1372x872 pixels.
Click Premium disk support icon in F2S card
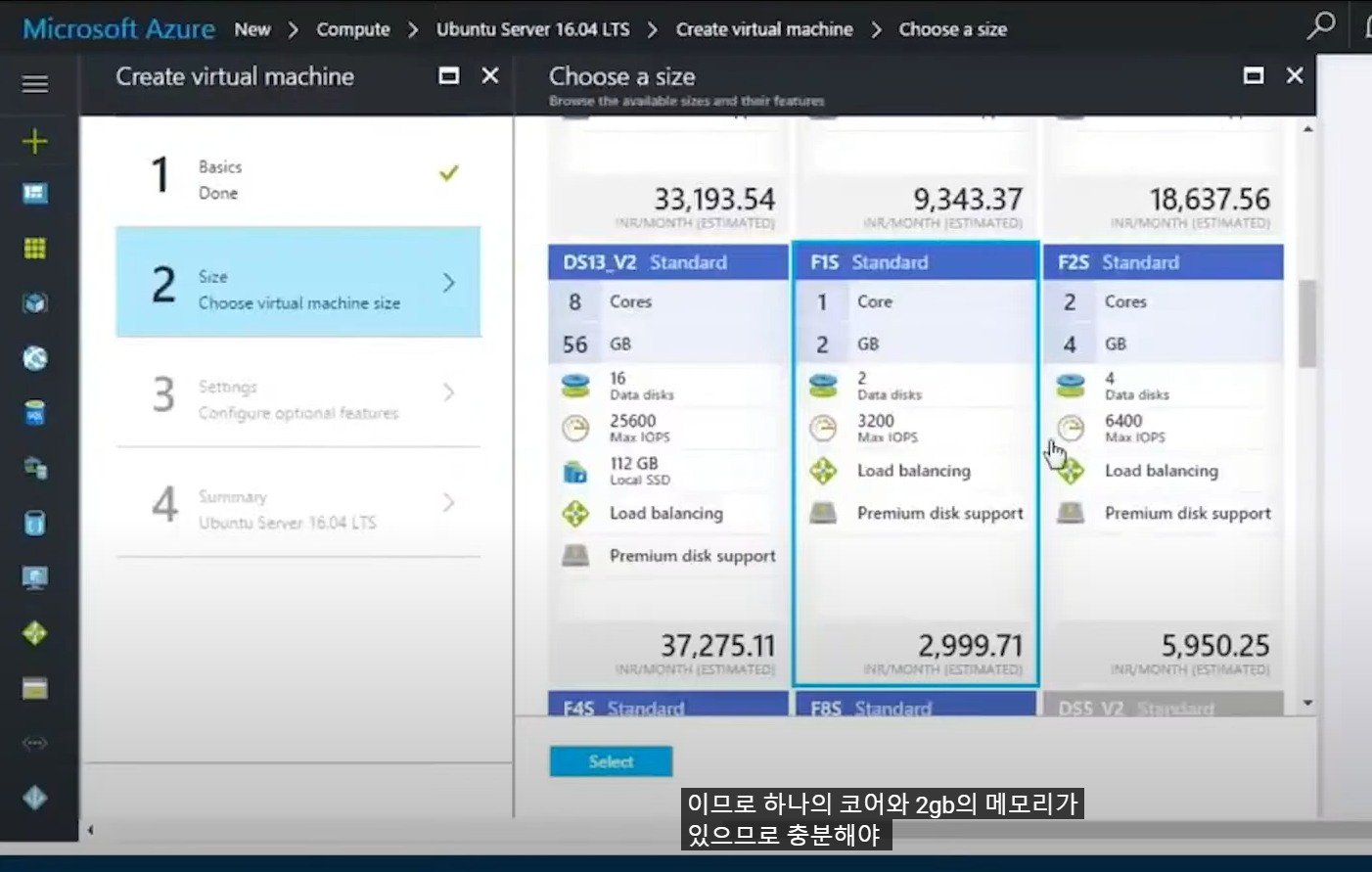pyautogui.click(x=1071, y=513)
